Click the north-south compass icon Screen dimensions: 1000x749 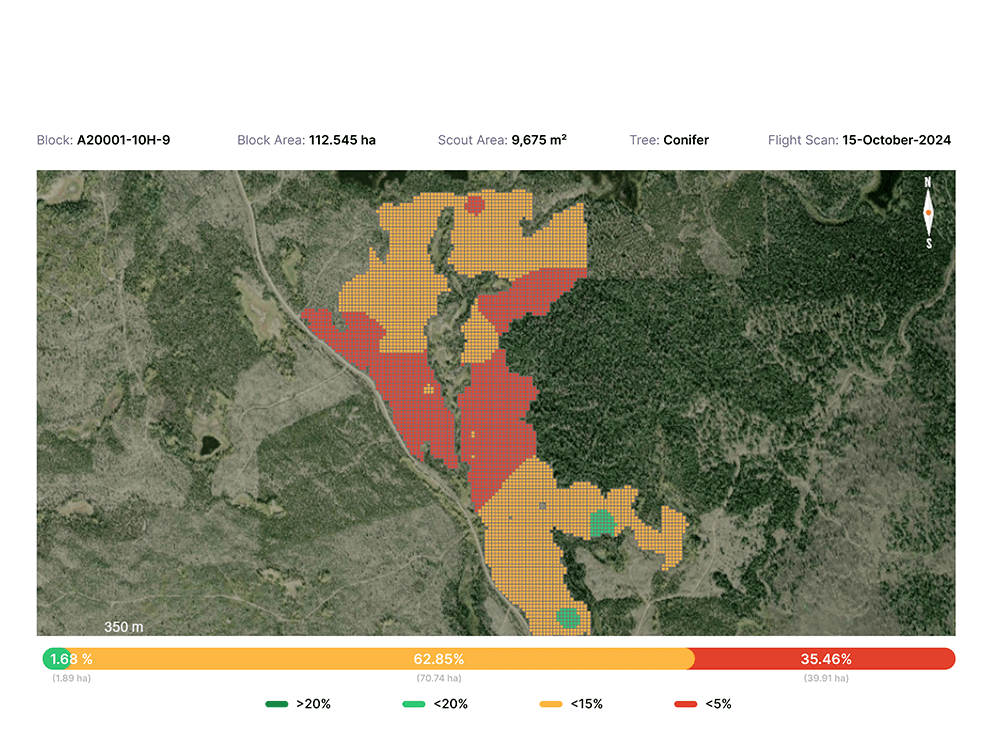(928, 213)
